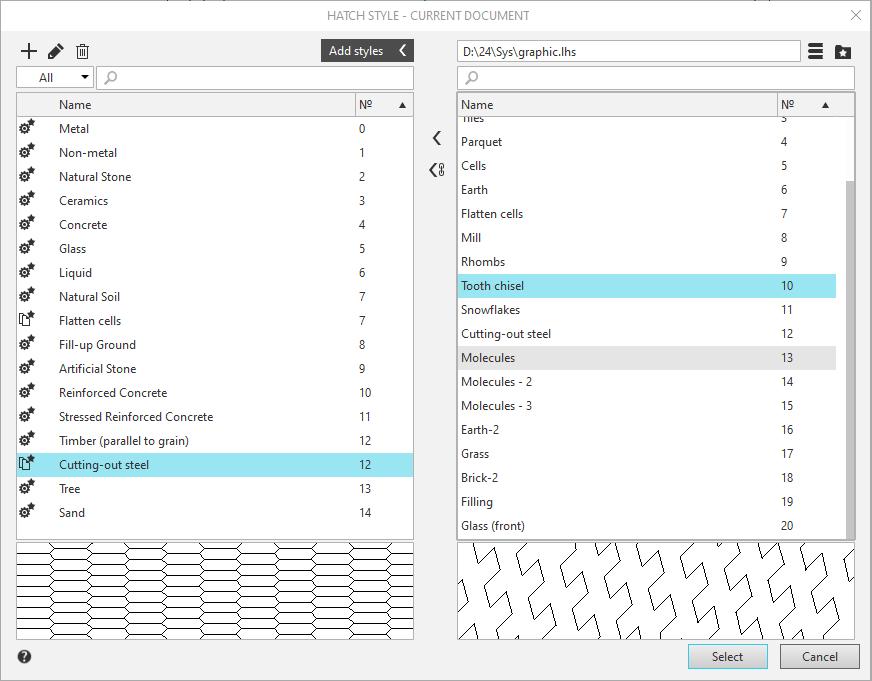Click the pencil edit style icon
Screen dimensions: 872x681
56,51
